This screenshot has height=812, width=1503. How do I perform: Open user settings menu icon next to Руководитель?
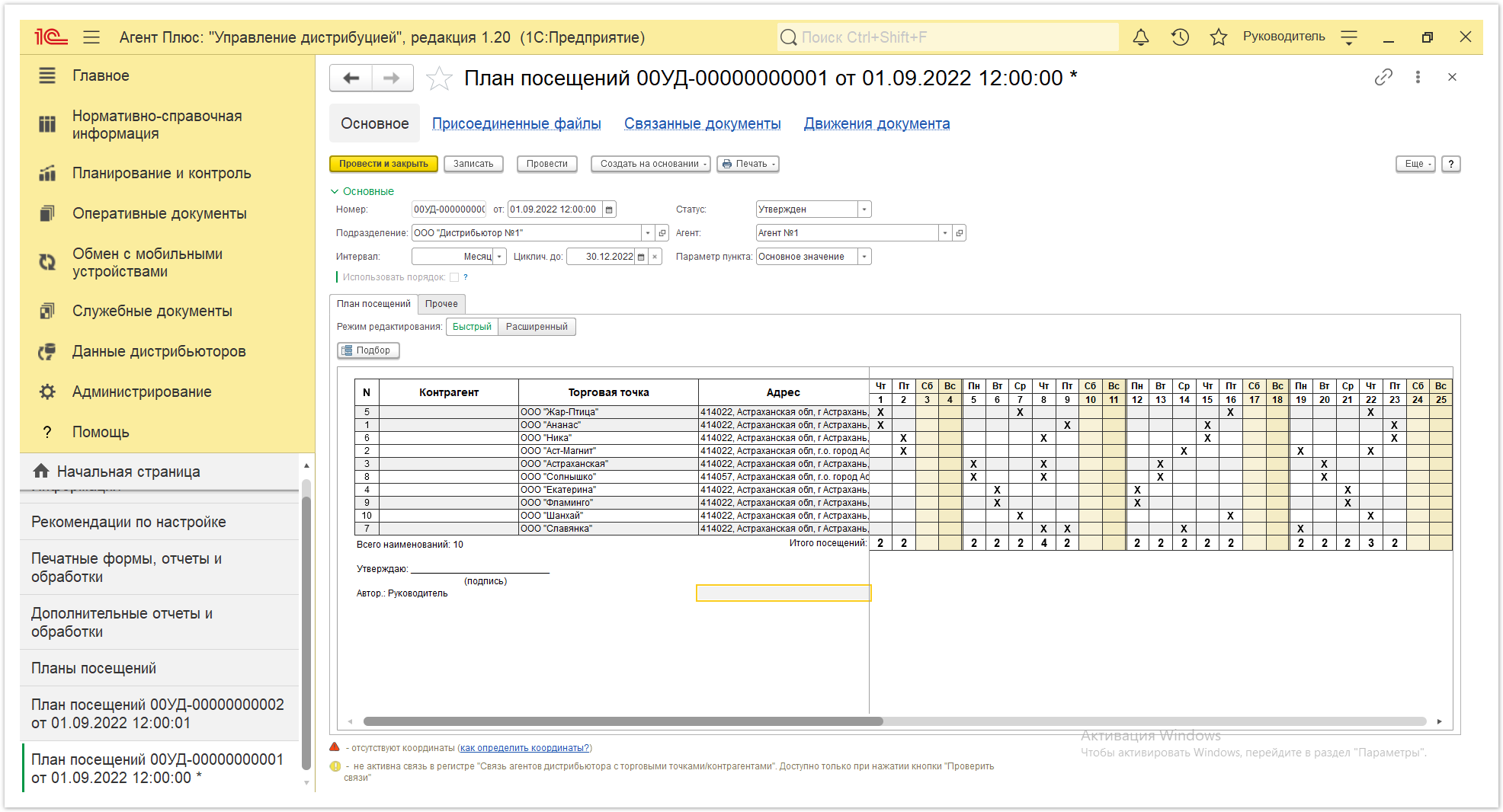[x=1349, y=37]
